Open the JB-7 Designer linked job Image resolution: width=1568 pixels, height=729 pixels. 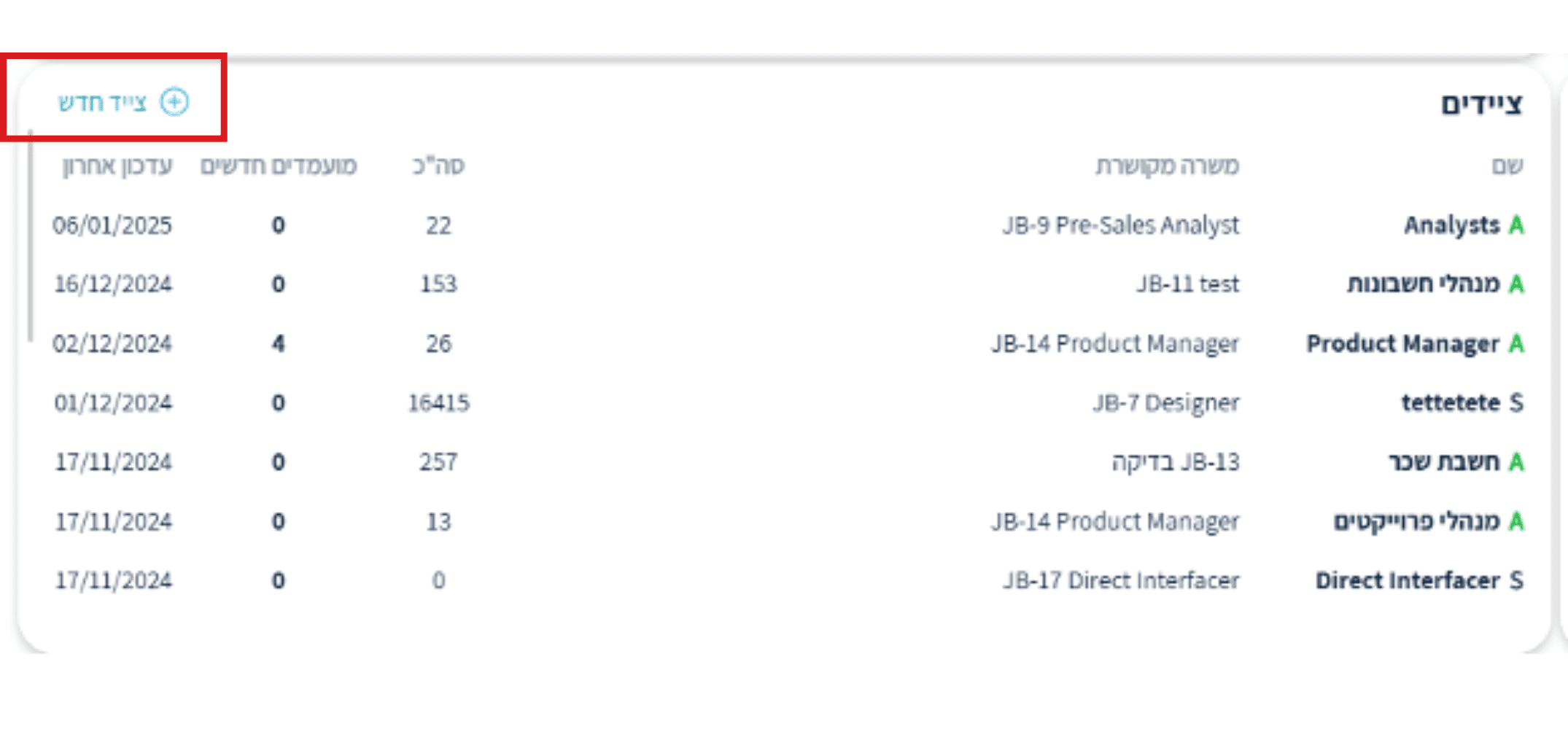pyautogui.click(x=1165, y=402)
